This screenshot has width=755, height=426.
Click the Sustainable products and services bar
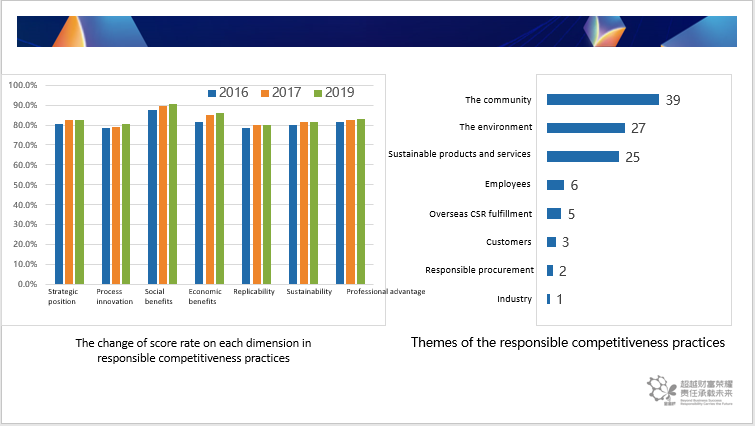click(x=583, y=156)
